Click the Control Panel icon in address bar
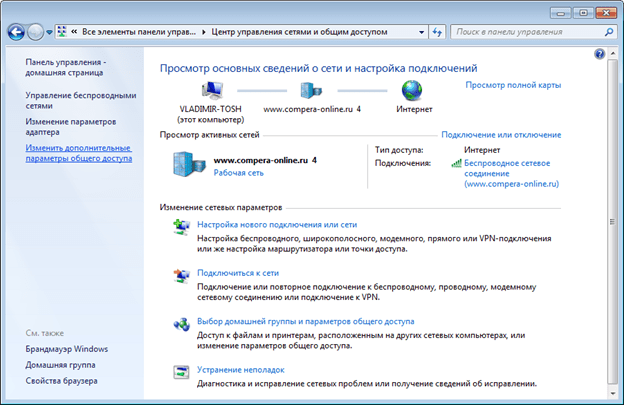The width and height of the screenshot is (624, 405). (62, 32)
